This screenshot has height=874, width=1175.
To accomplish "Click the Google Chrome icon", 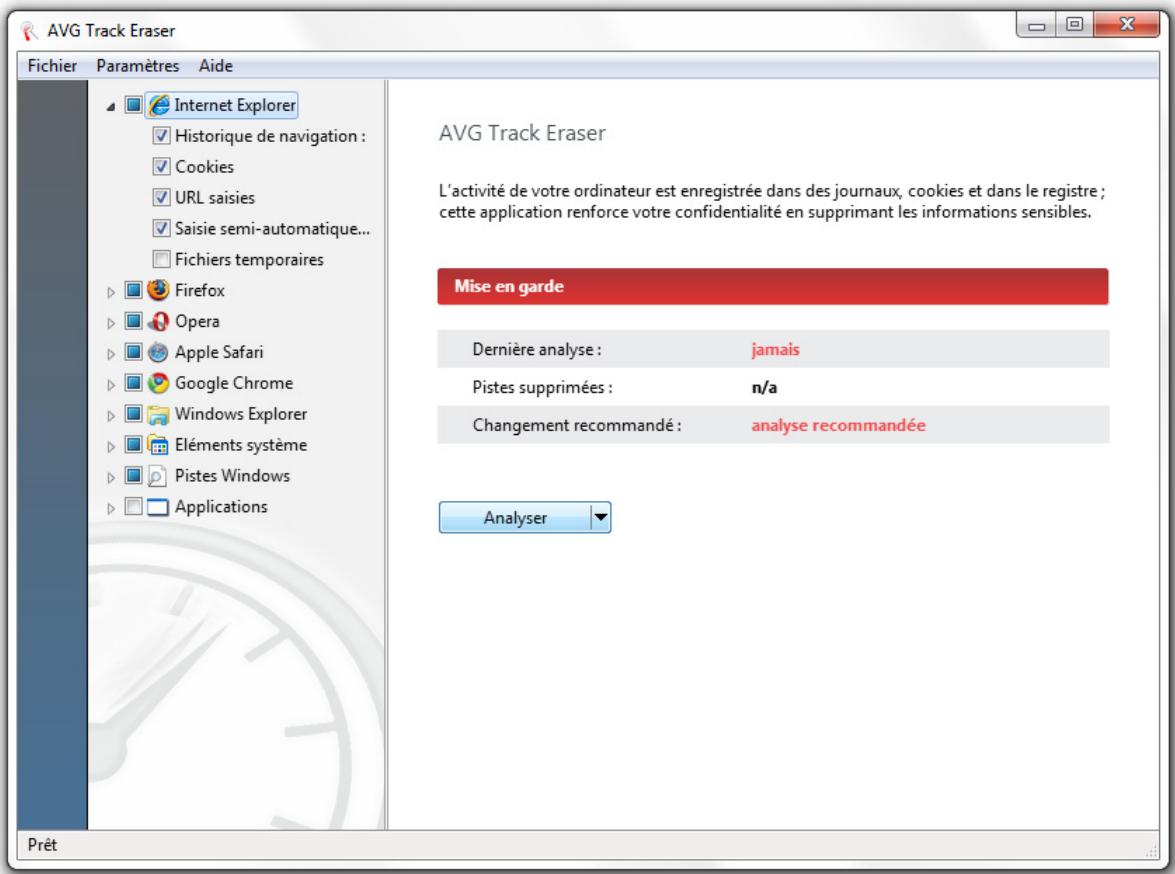I will [x=158, y=382].
